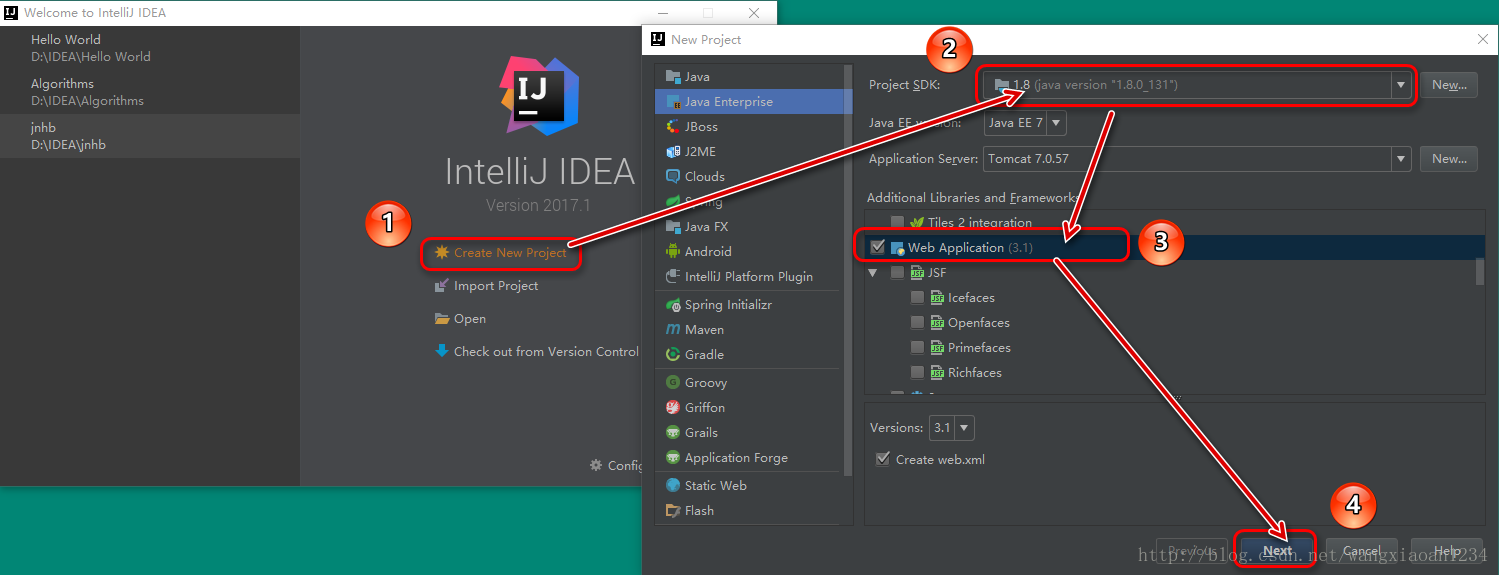
Task: Open the Algorithms recent project
Action: [x=150, y=92]
